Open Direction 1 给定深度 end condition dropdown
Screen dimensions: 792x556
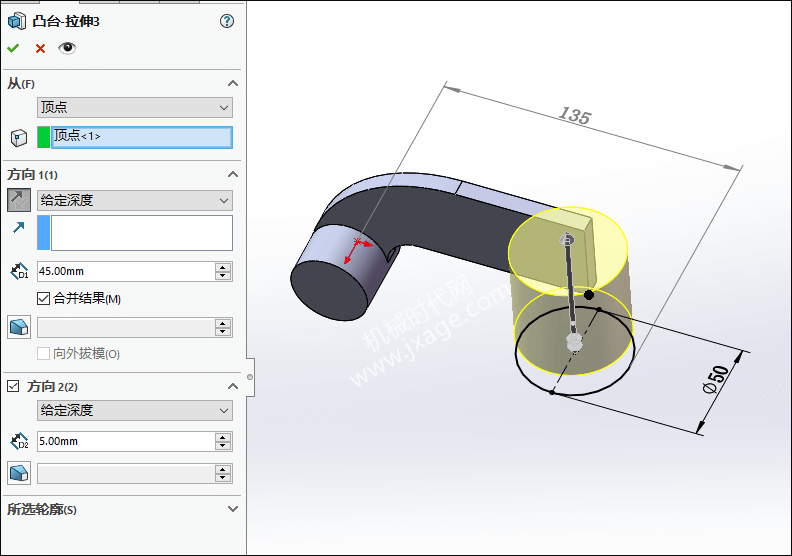tap(135, 200)
